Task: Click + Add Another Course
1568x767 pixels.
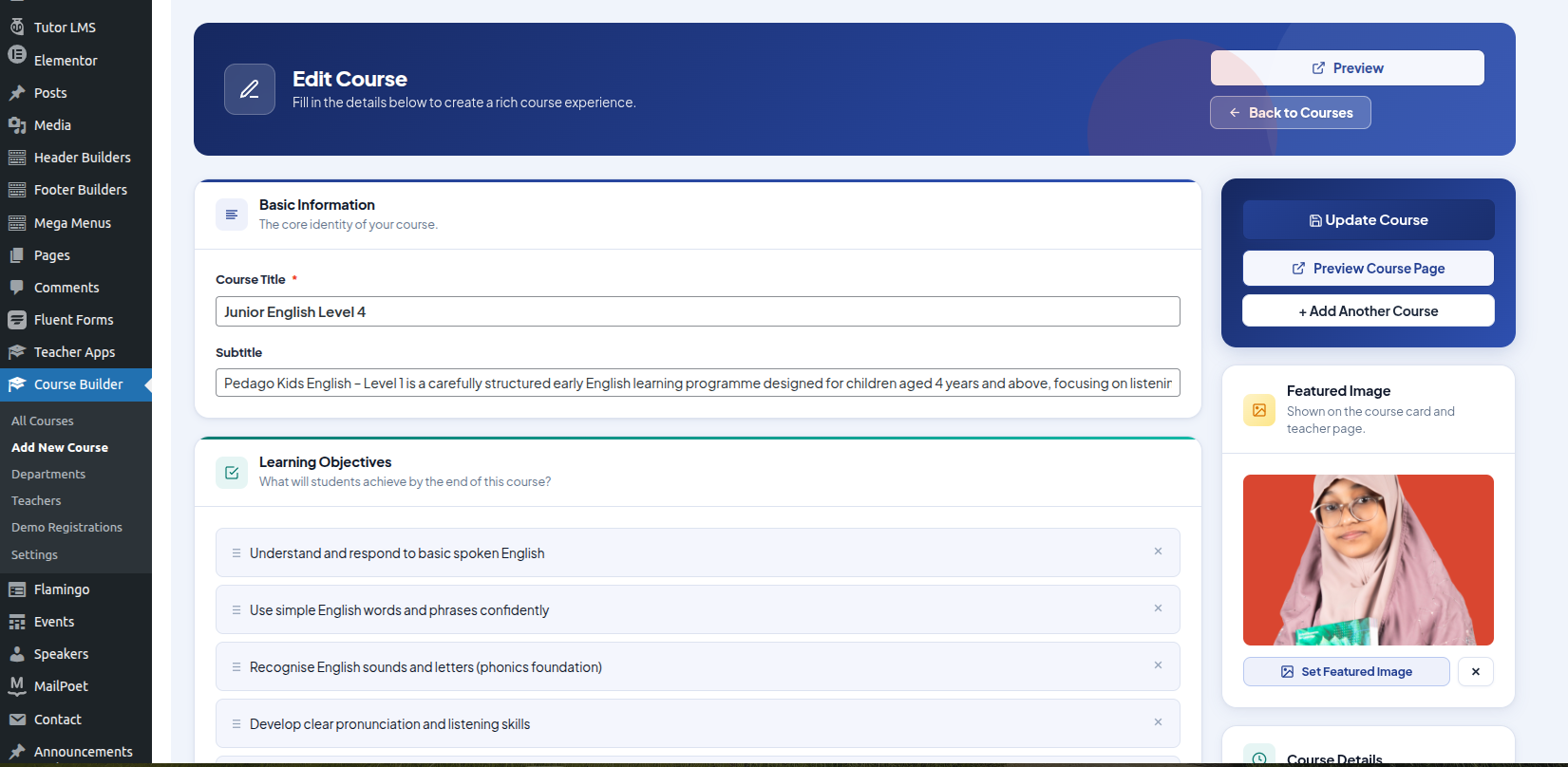Action: point(1369,311)
